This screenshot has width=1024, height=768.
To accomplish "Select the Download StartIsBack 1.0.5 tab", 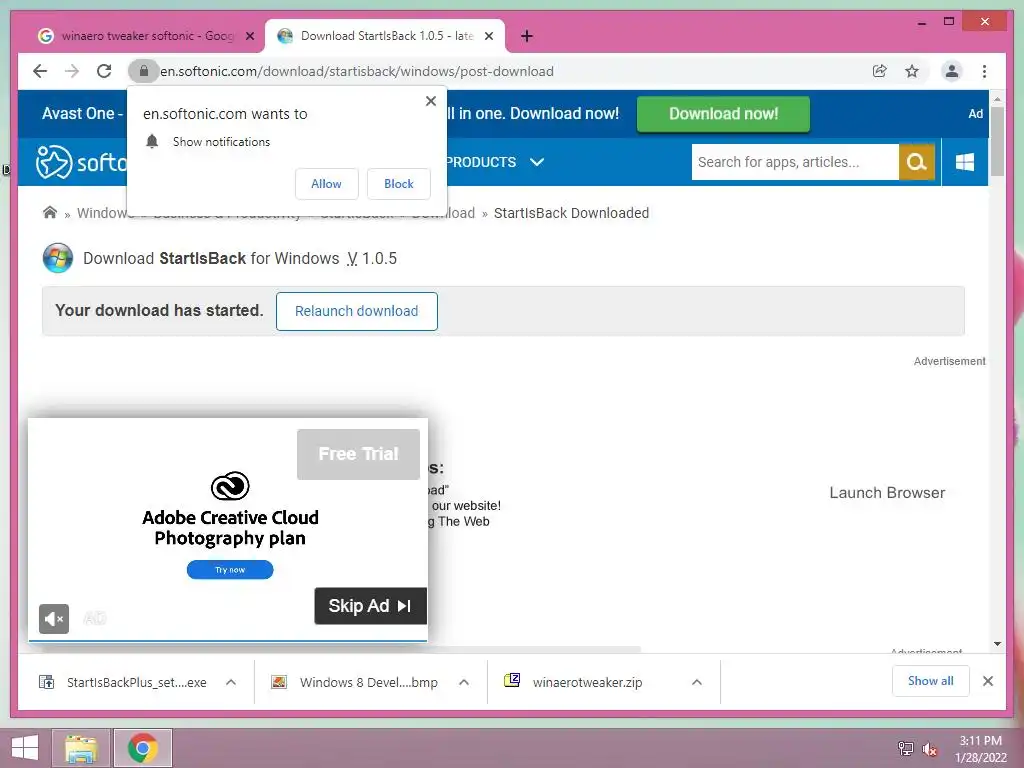I will (x=386, y=36).
